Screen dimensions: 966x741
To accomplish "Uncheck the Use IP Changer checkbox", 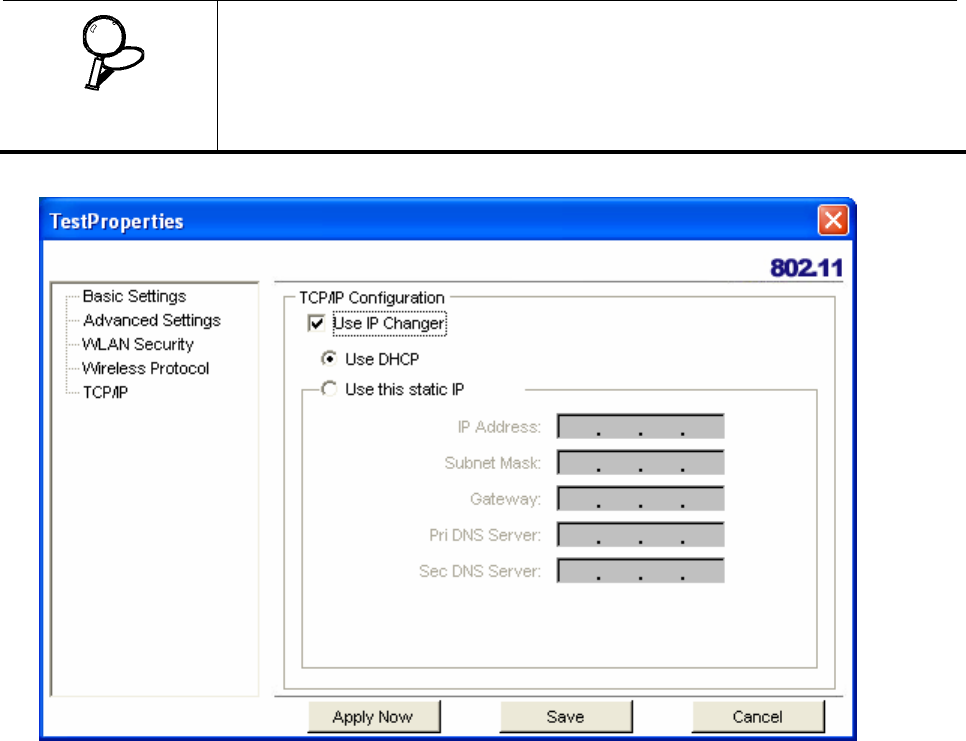I will click(316, 323).
